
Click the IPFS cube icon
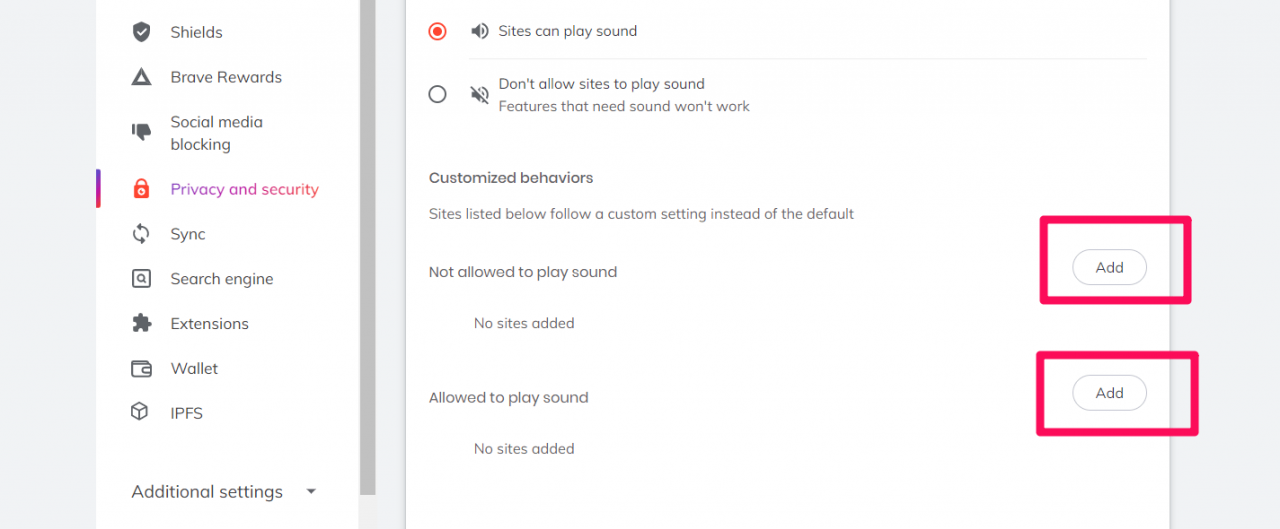pyautogui.click(x=140, y=413)
